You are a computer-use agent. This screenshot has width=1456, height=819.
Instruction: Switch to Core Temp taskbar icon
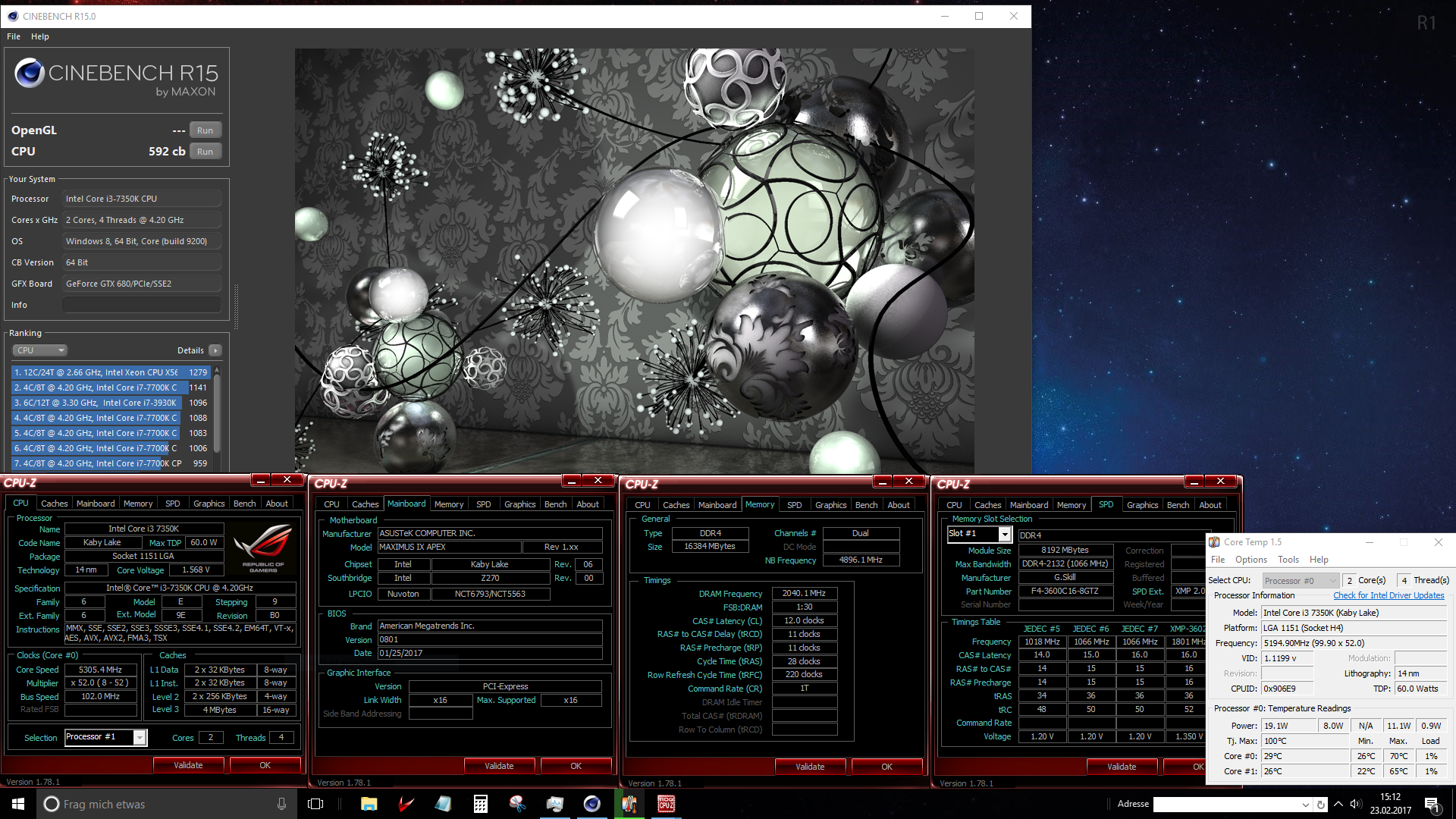pyautogui.click(x=629, y=804)
